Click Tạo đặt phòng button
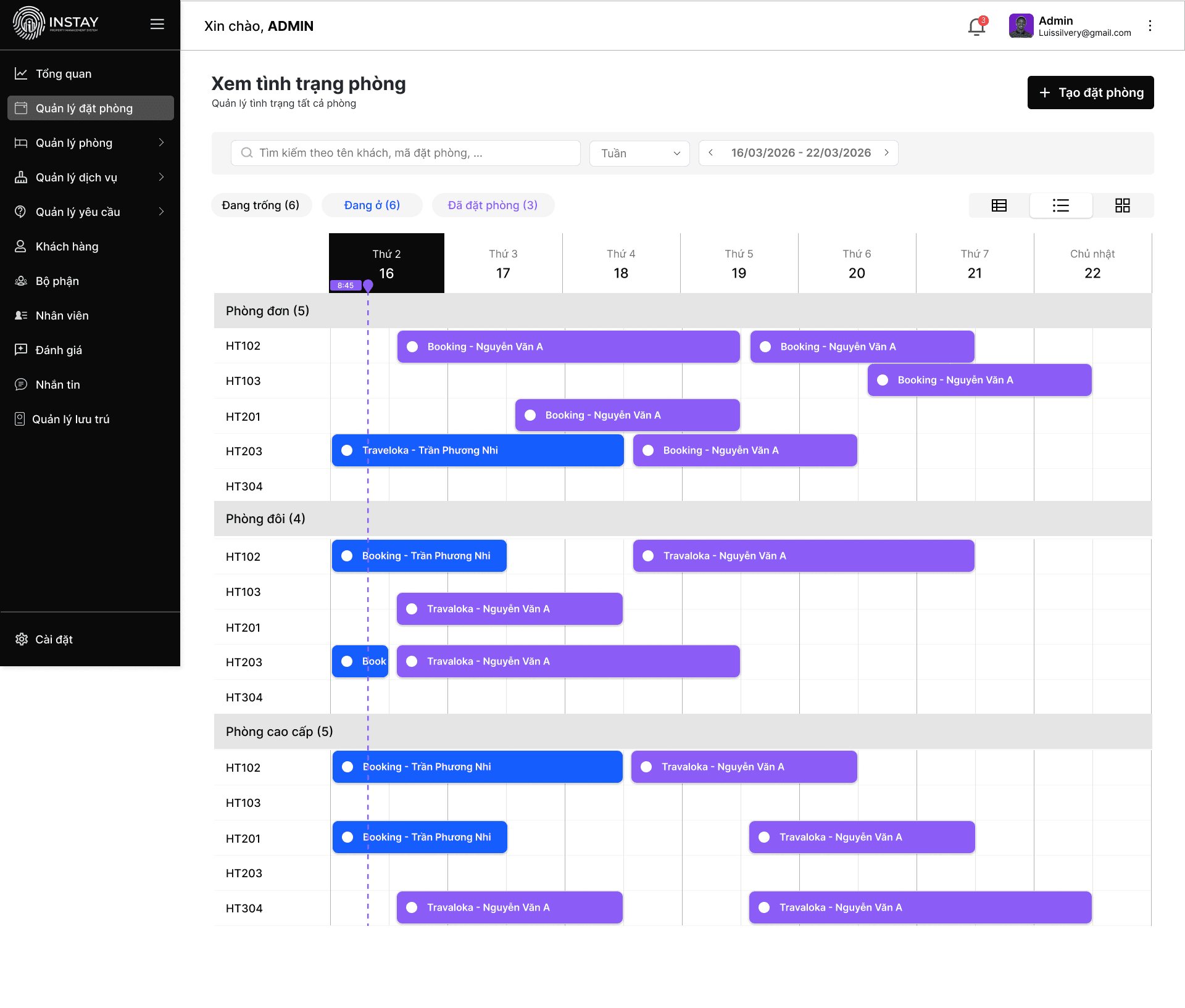This screenshot has width=1185, height=1008. click(1091, 93)
